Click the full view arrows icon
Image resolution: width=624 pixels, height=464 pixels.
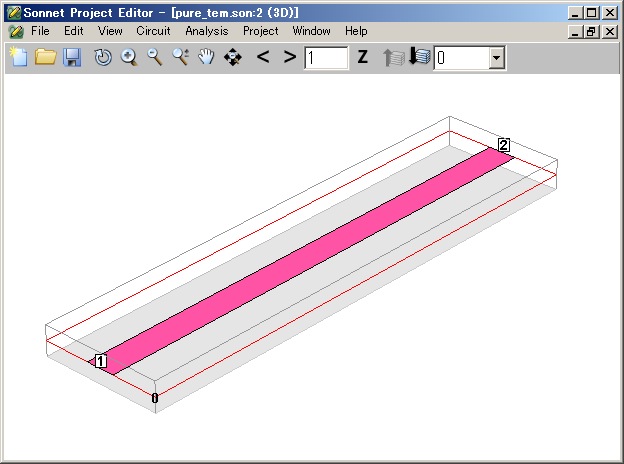tap(233, 57)
